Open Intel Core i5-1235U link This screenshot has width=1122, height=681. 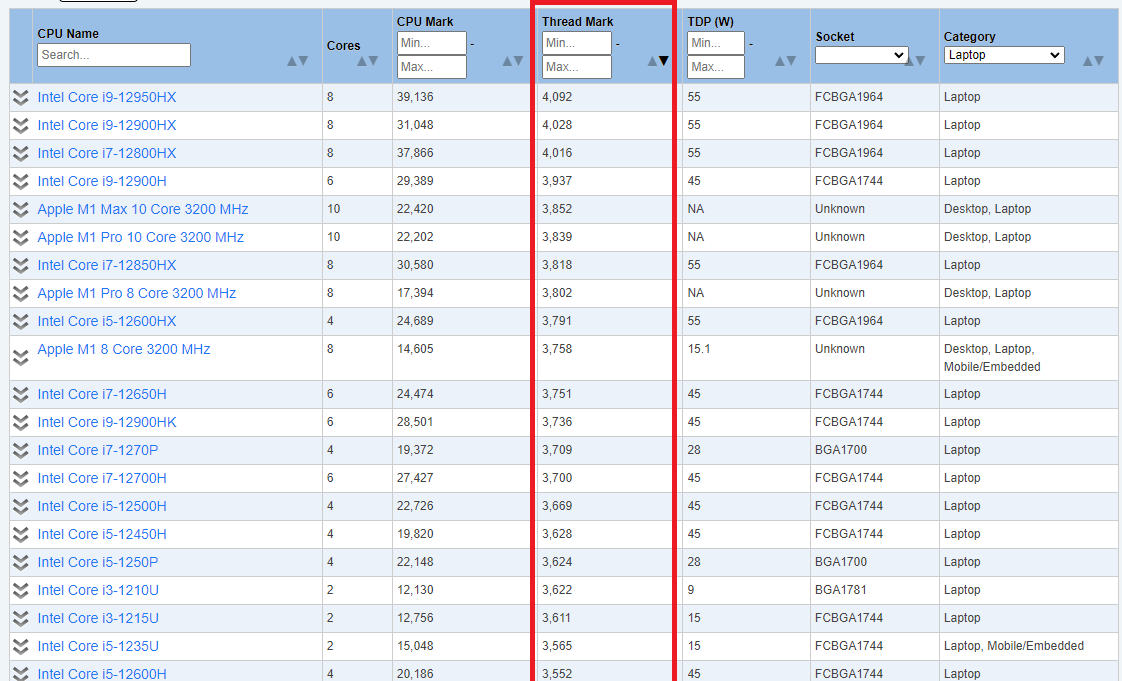[98, 646]
